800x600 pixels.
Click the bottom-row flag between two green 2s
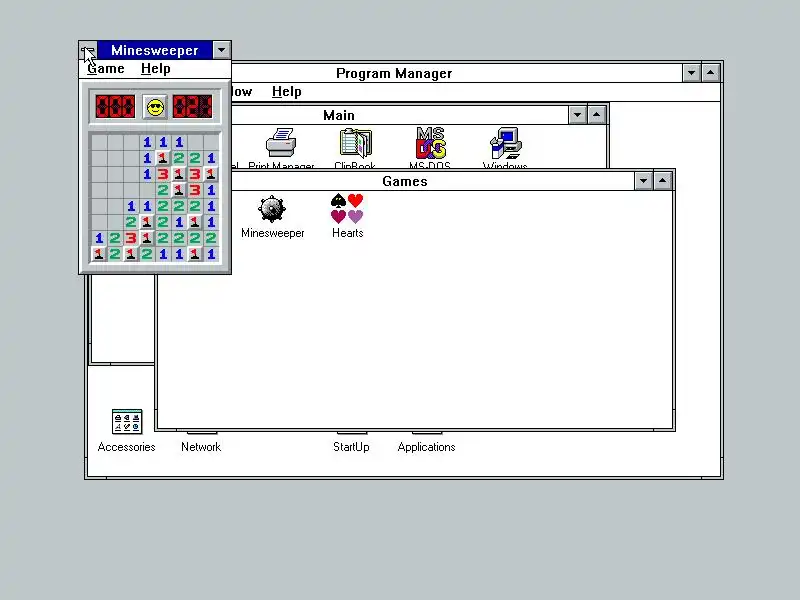(131, 254)
